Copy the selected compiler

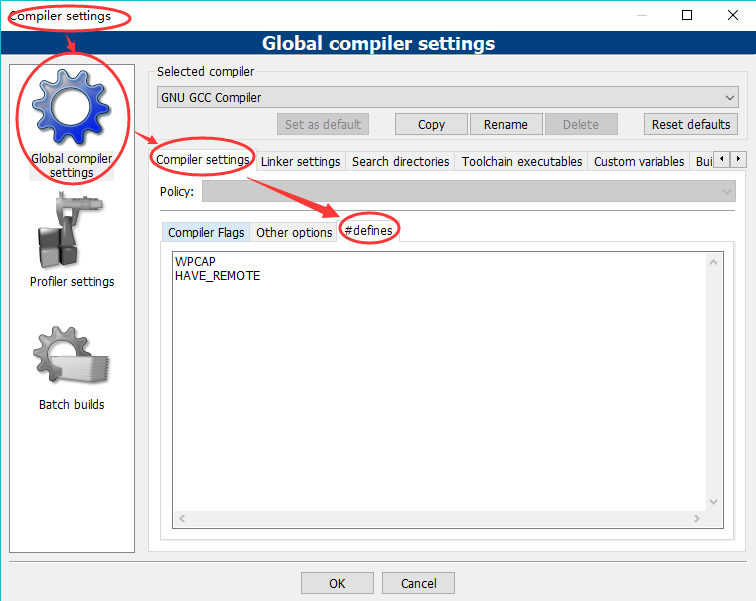click(431, 124)
